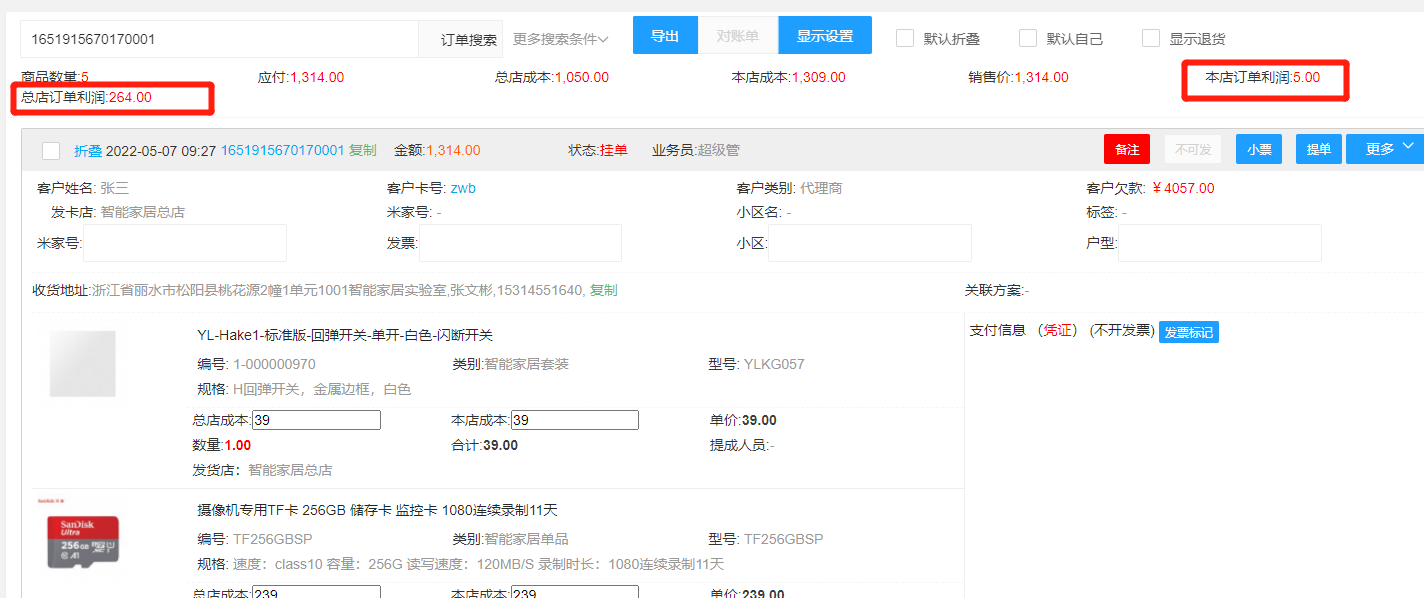Check the 显示退货 checkbox

pyautogui.click(x=1151, y=38)
